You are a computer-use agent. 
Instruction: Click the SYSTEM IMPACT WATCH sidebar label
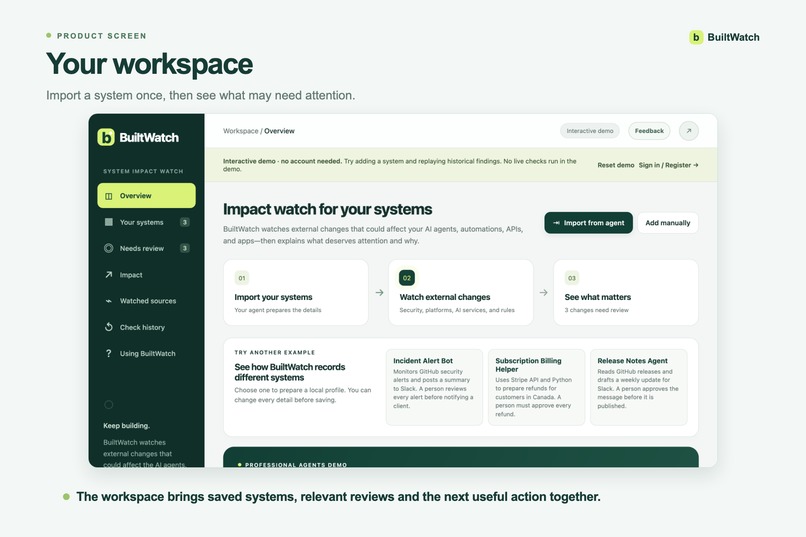[x=143, y=171]
